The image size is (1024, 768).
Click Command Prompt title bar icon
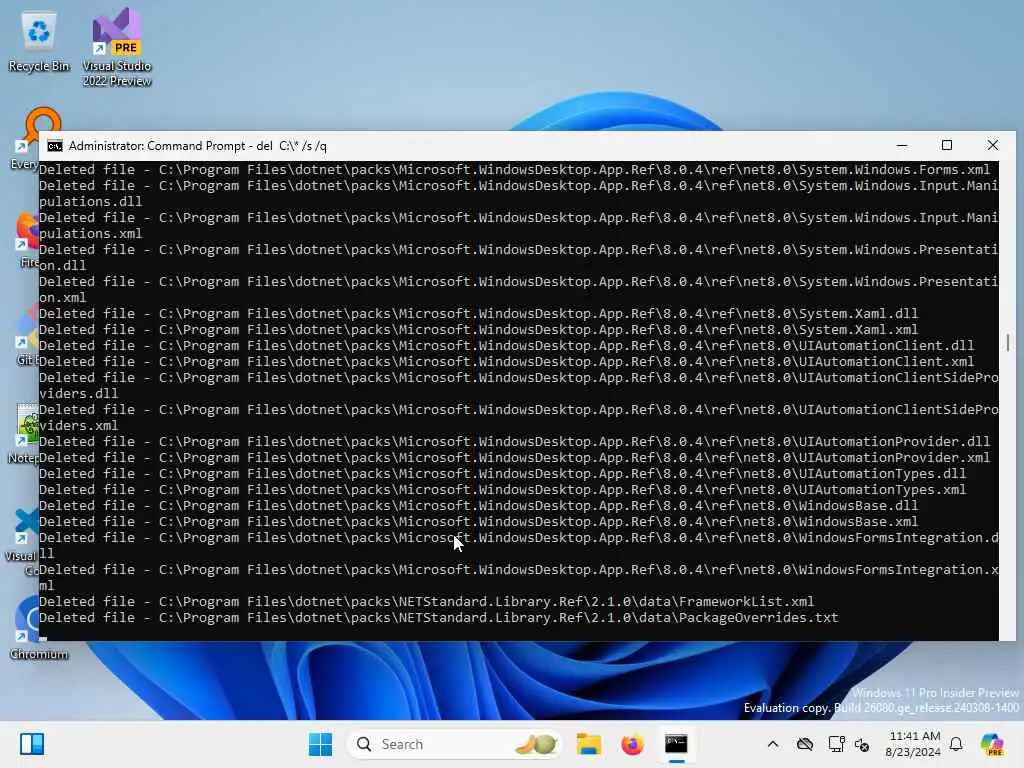click(x=55, y=146)
